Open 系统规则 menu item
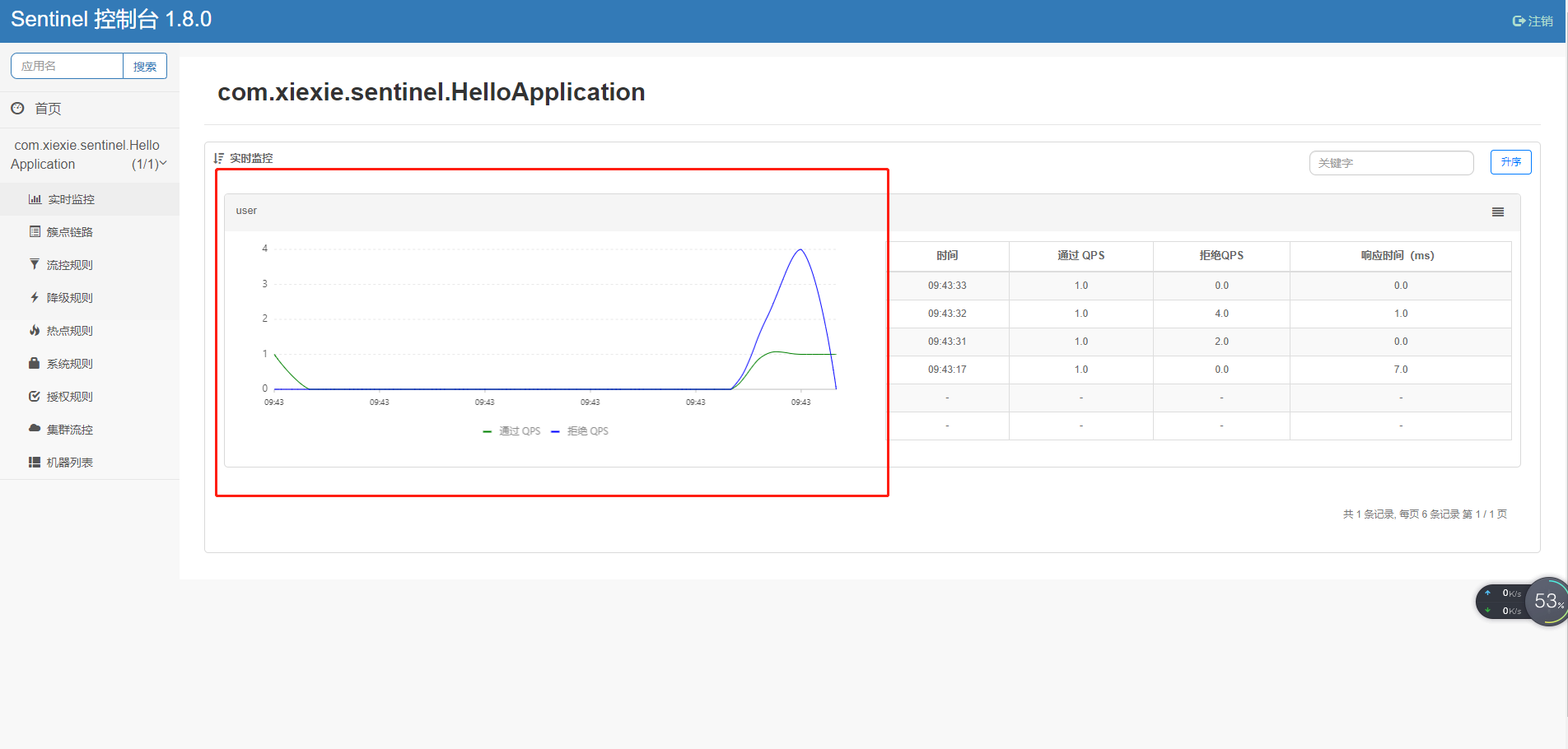 click(90, 364)
